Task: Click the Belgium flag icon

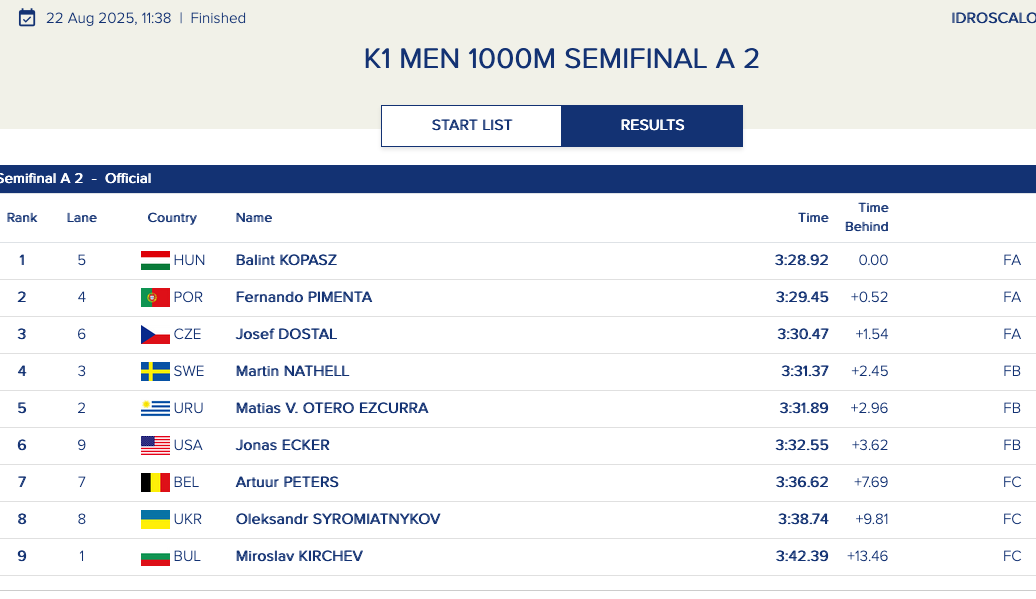Action: point(155,482)
